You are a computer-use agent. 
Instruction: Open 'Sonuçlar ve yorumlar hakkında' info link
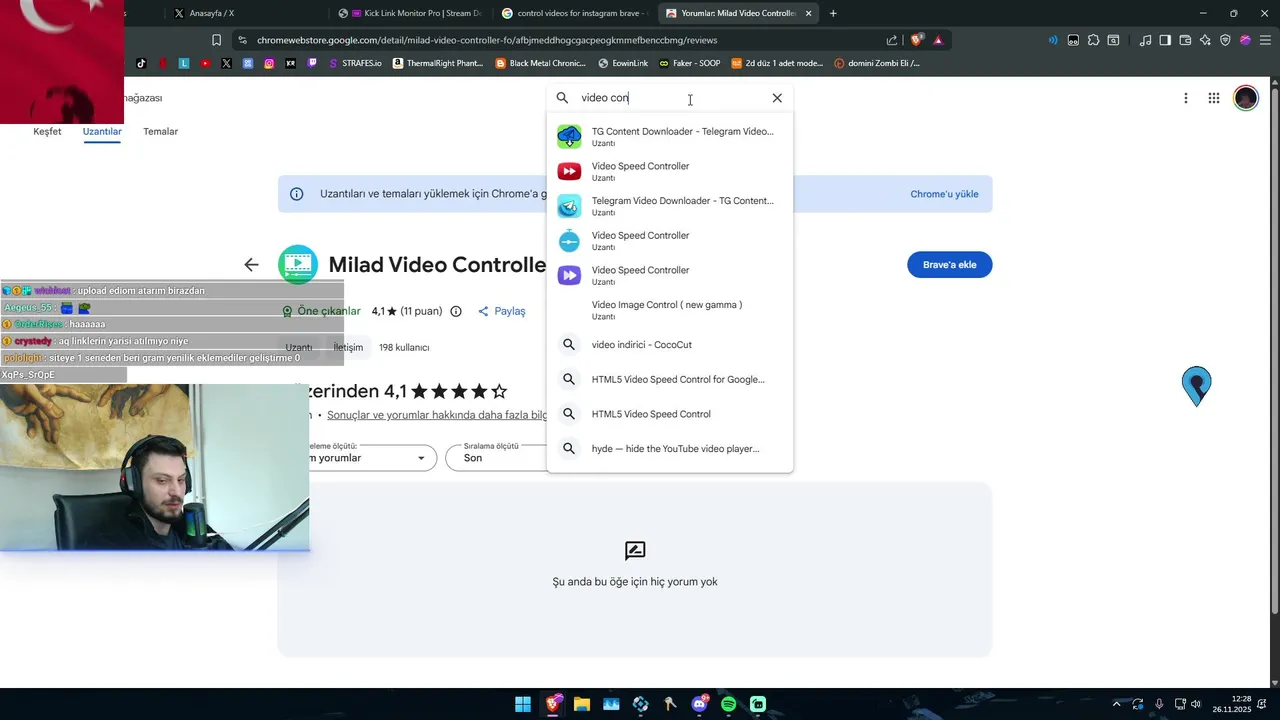click(437, 415)
